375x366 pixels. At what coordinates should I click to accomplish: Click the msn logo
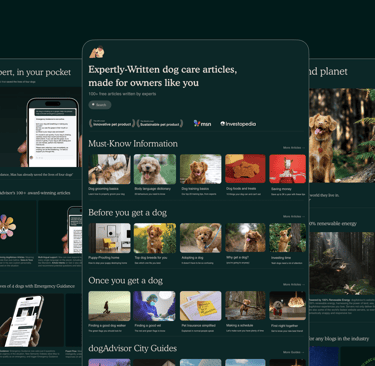pyautogui.click(x=202, y=124)
